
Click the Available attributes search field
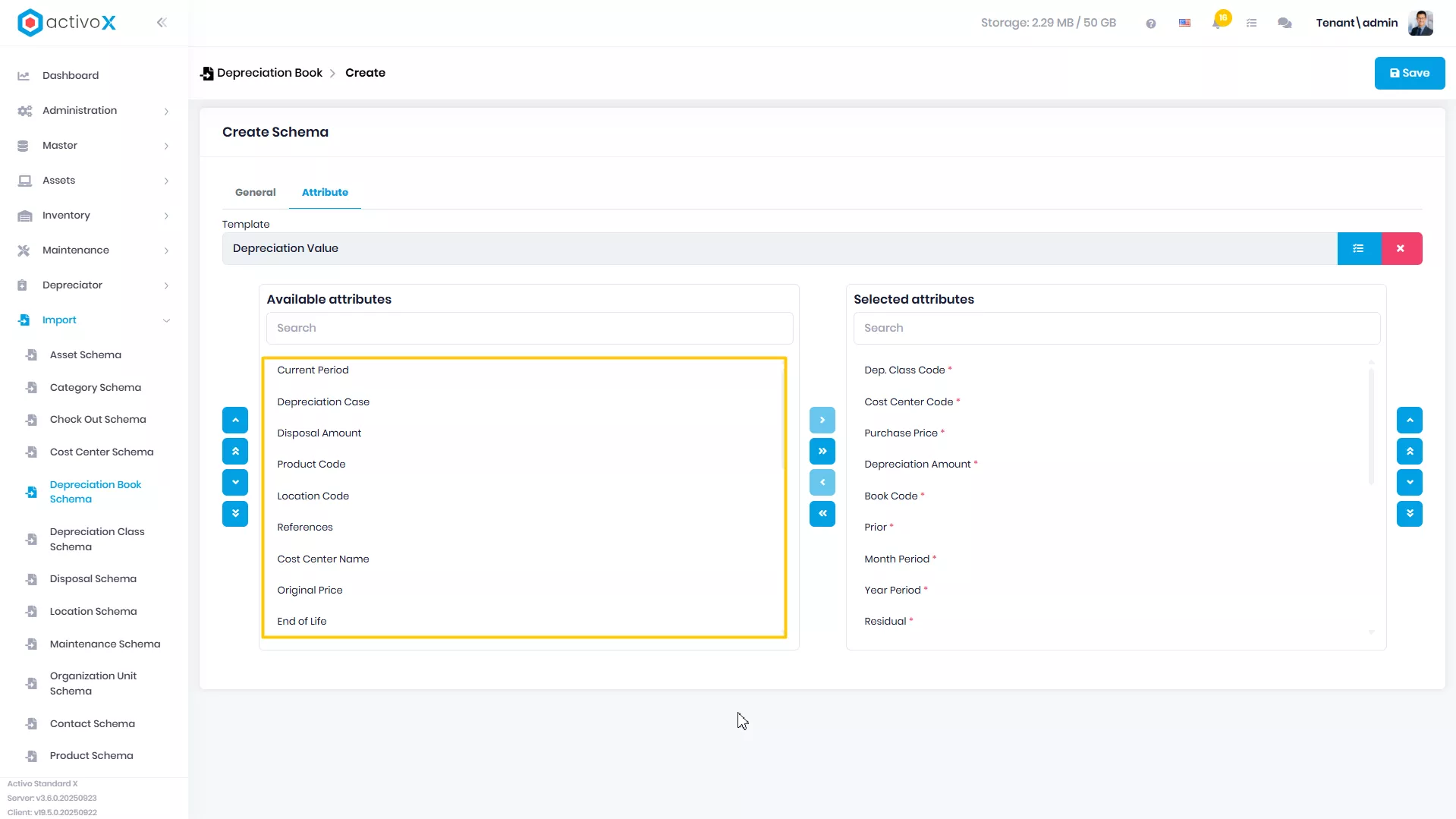coord(530,328)
